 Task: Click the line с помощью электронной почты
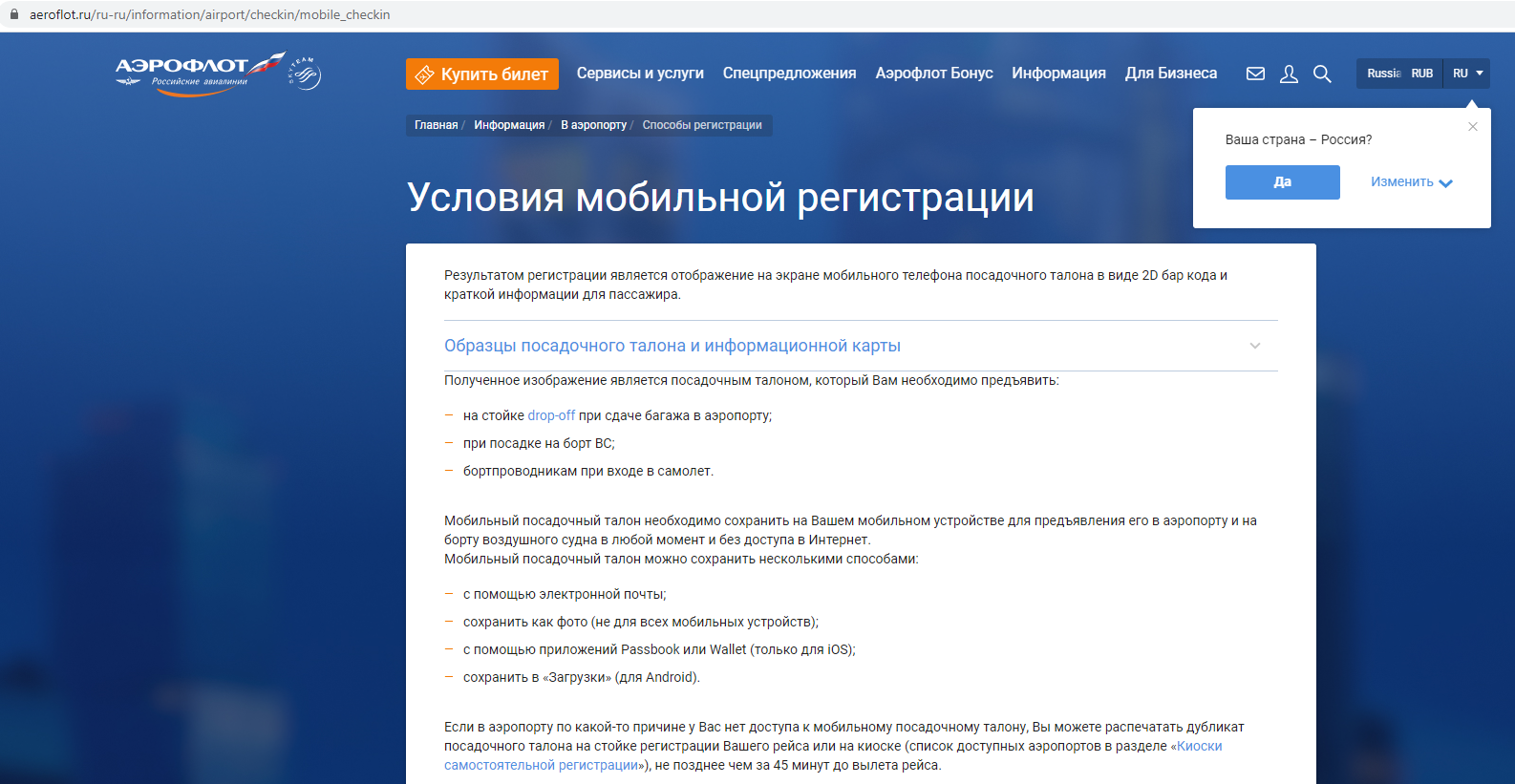tap(565, 594)
